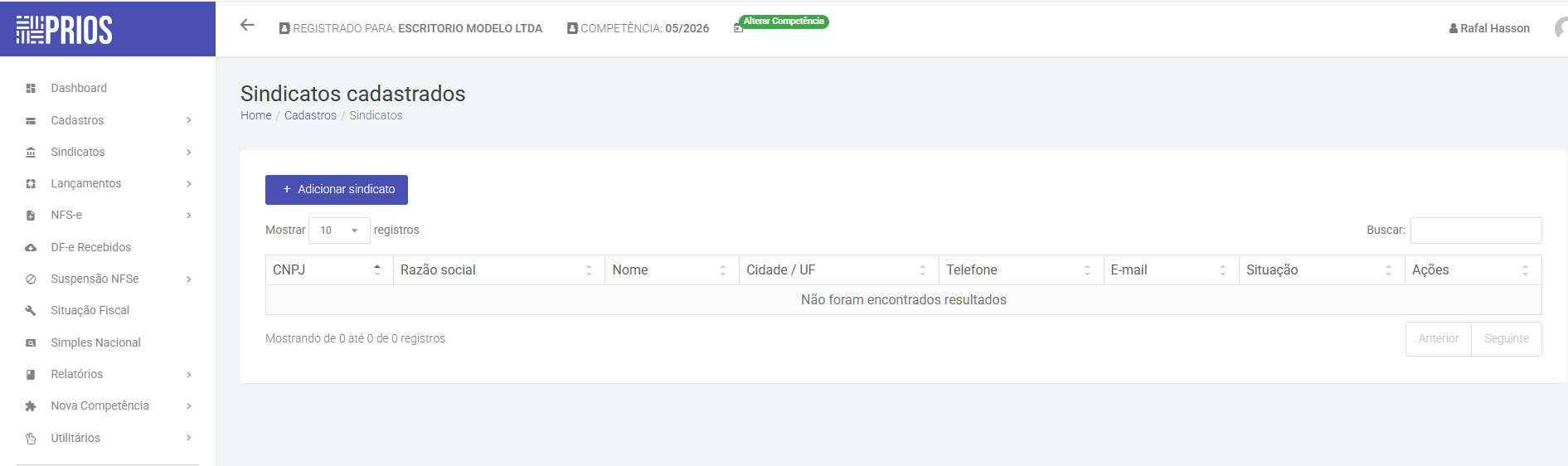Click the Dashboard grid icon

(31, 88)
